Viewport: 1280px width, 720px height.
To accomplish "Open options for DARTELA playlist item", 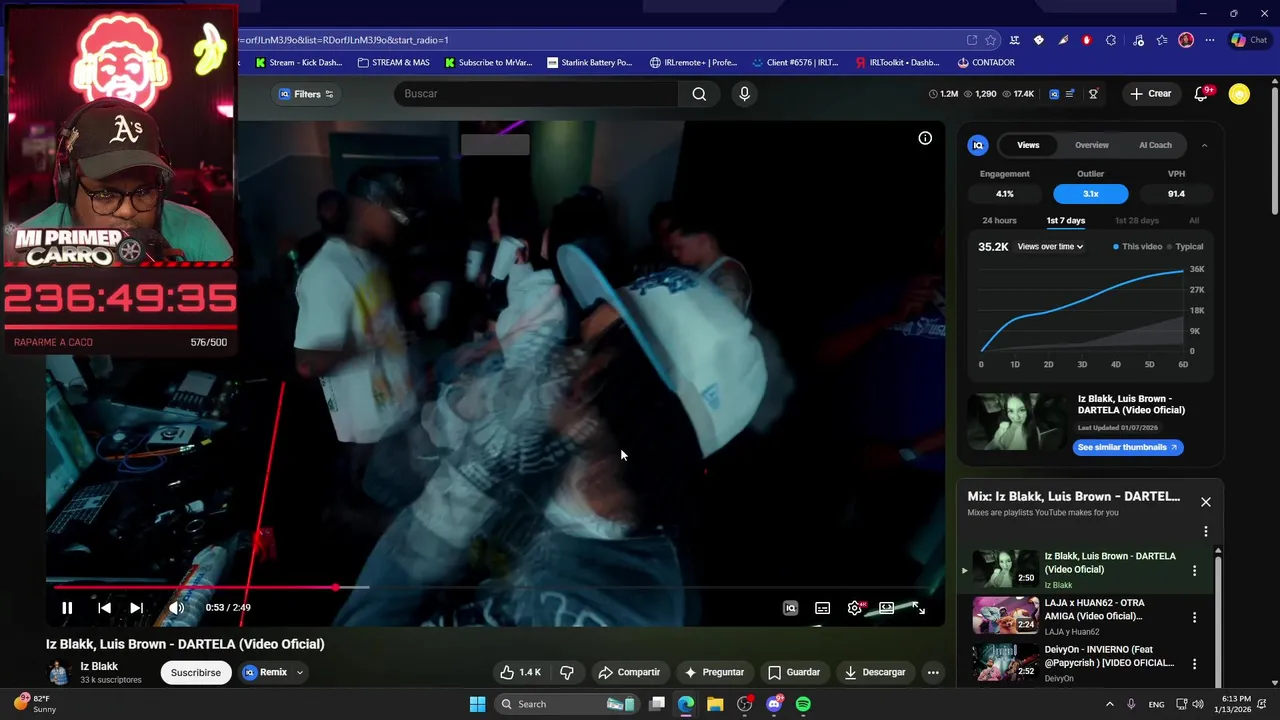I will (x=1194, y=570).
